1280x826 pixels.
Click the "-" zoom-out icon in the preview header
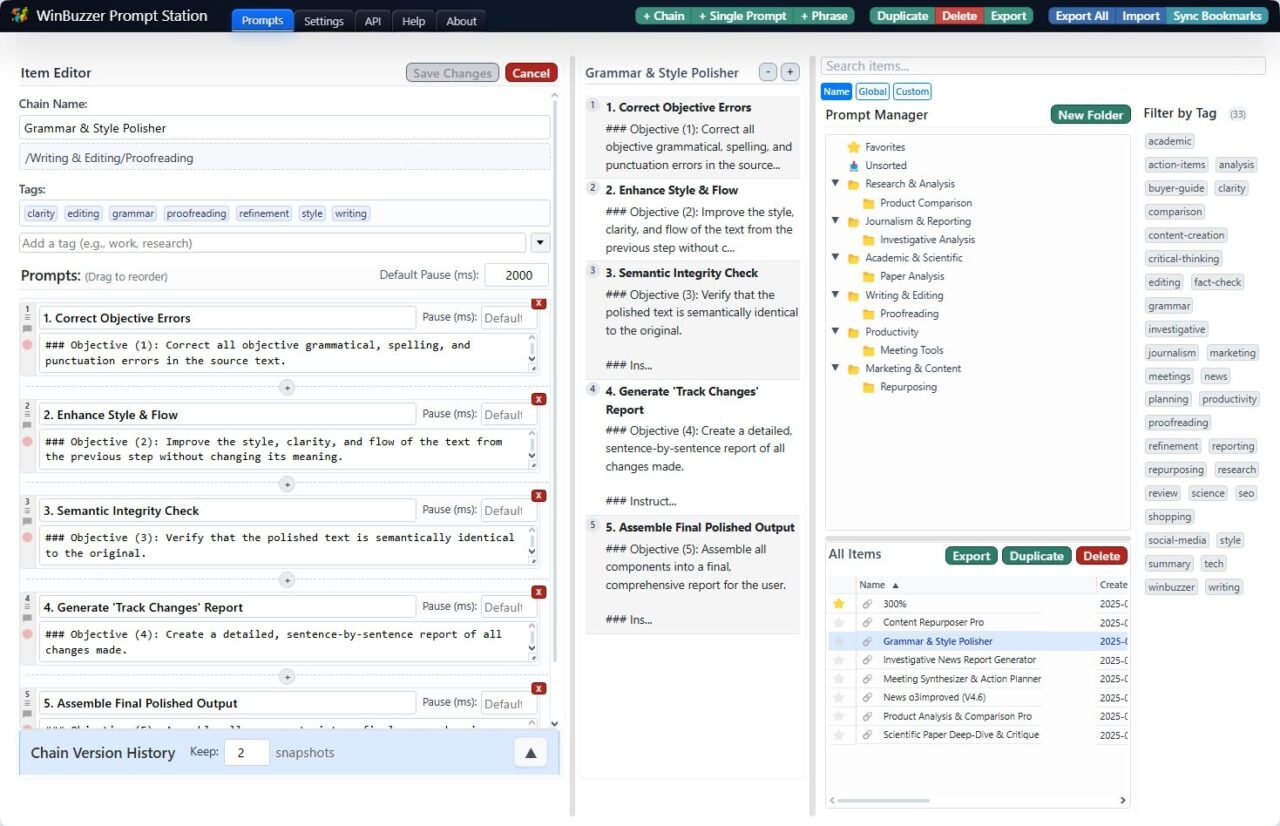[x=766, y=72]
